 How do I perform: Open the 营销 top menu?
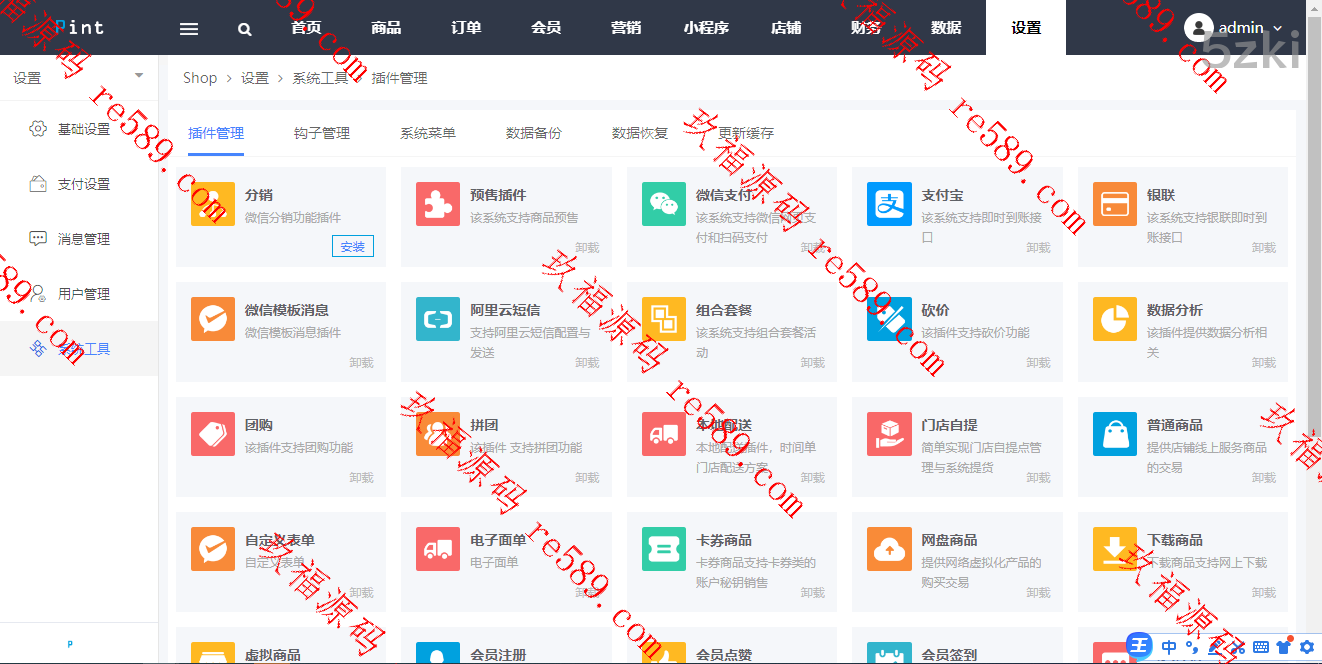(x=626, y=27)
